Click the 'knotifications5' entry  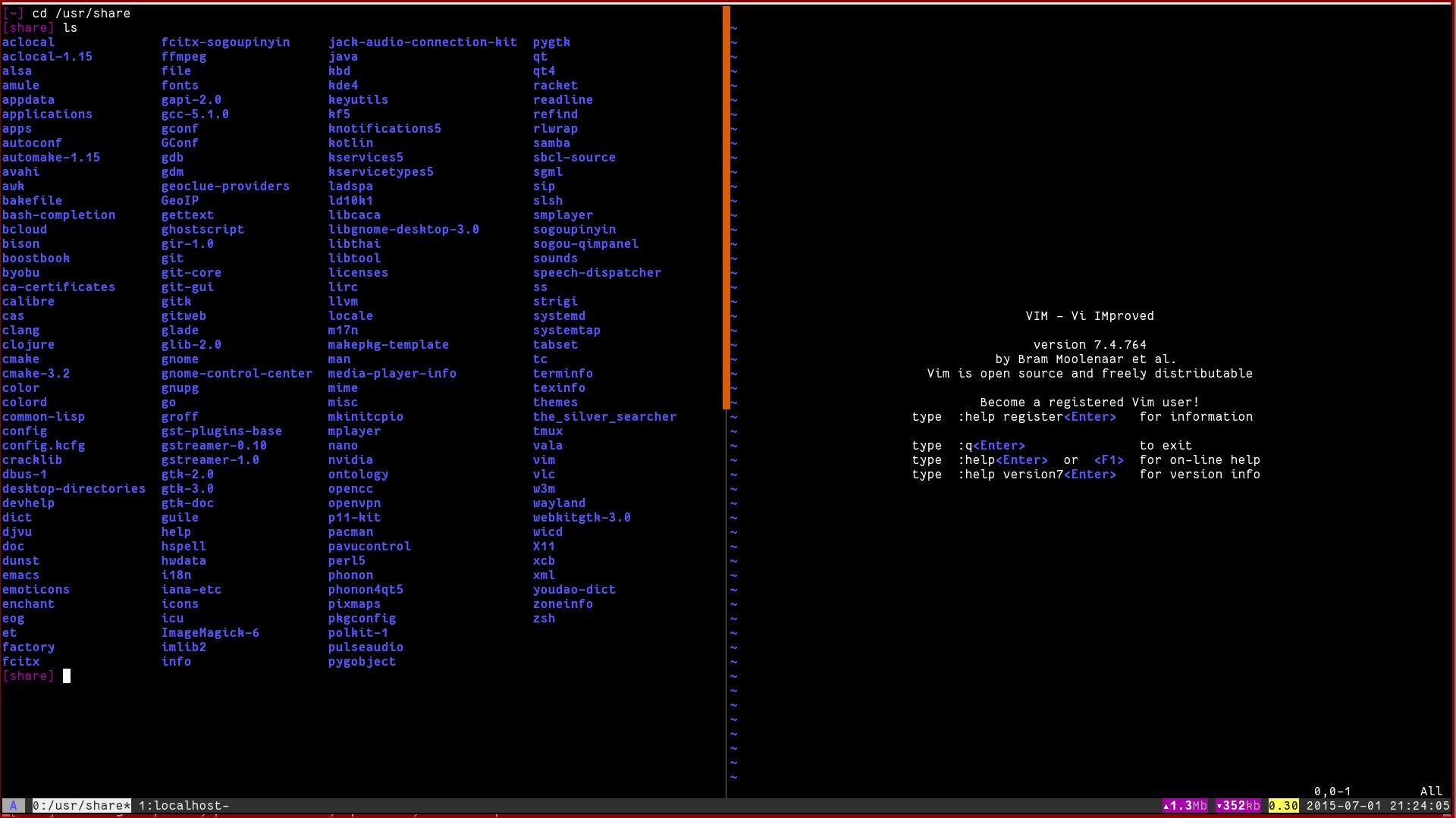coord(384,128)
